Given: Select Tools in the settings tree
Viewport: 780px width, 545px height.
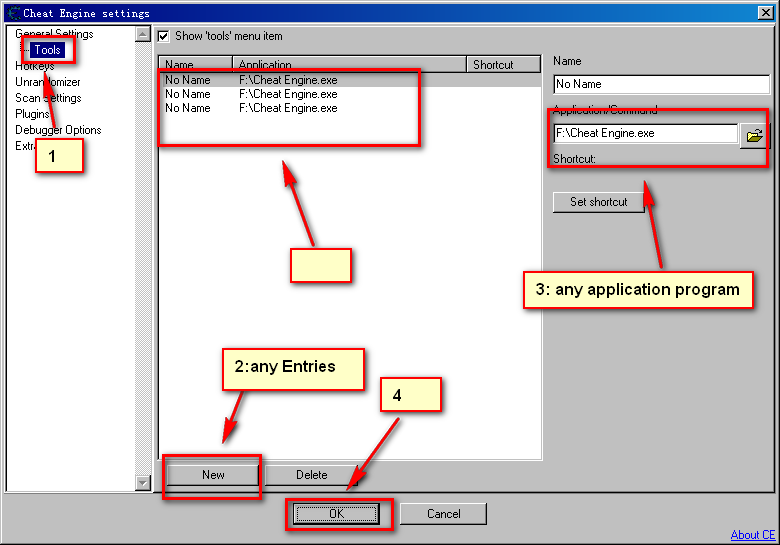Looking at the screenshot, I should [47, 50].
